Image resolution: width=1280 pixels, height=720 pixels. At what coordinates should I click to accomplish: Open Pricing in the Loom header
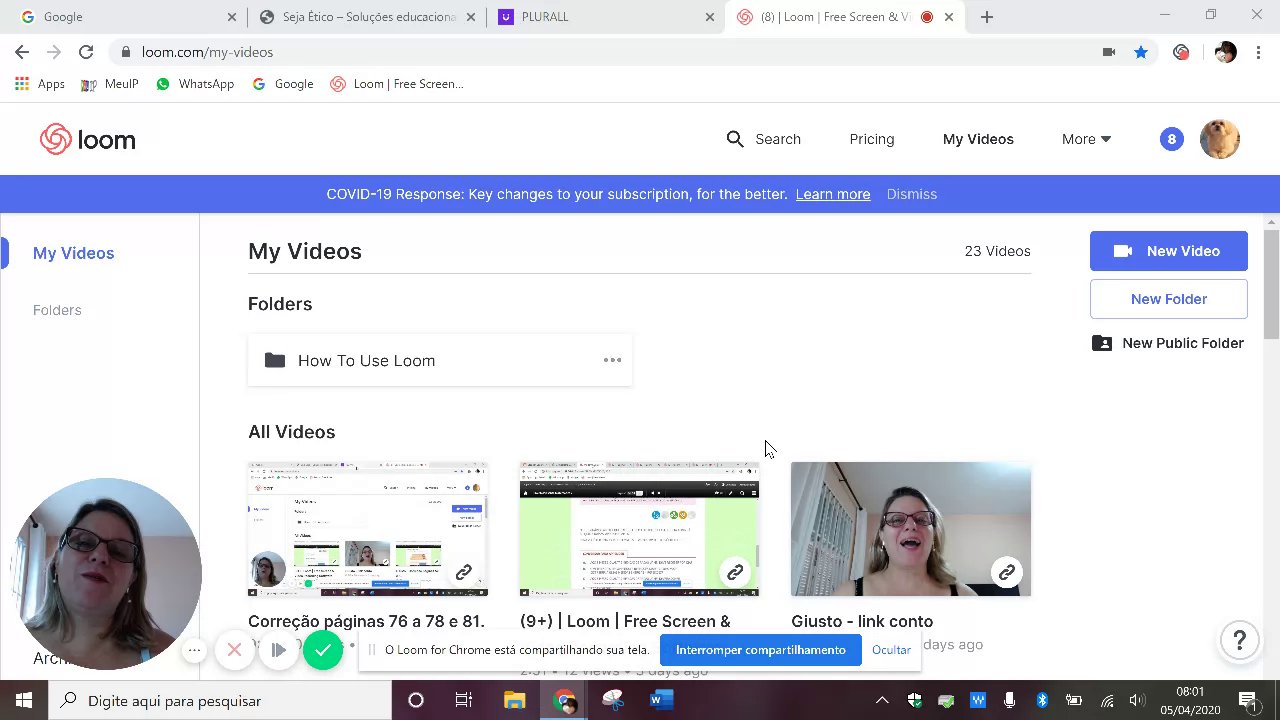(x=872, y=139)
